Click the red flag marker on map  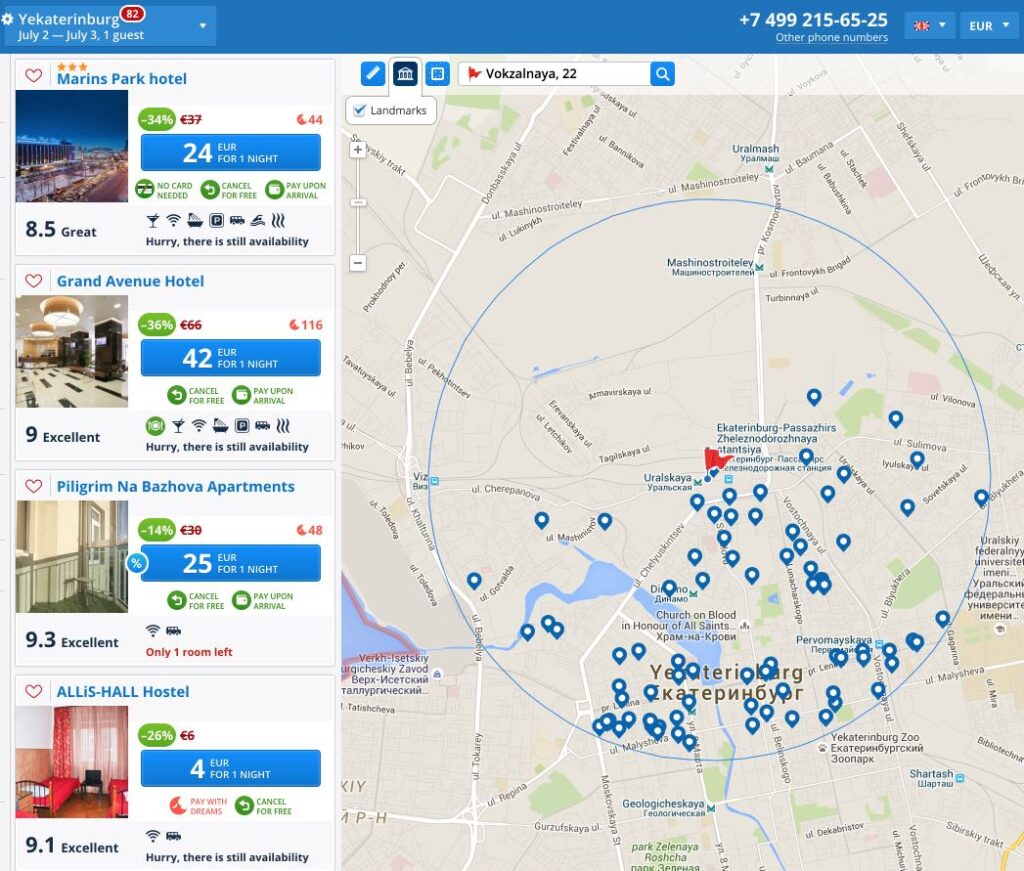(715, 460)
